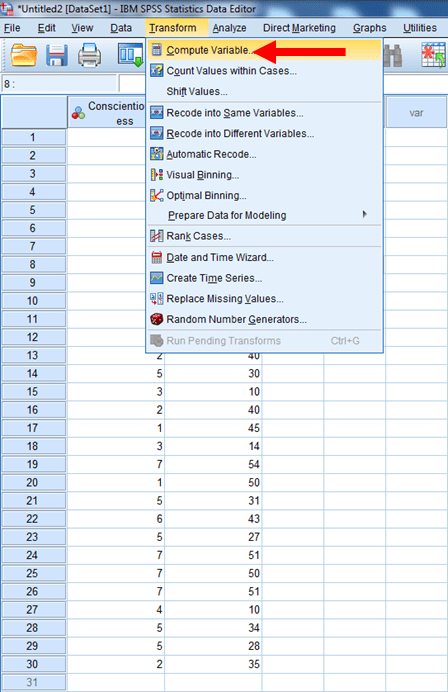Click the Count Values within Cases icon
Screen dimensions: 448x692
(156, 71)
